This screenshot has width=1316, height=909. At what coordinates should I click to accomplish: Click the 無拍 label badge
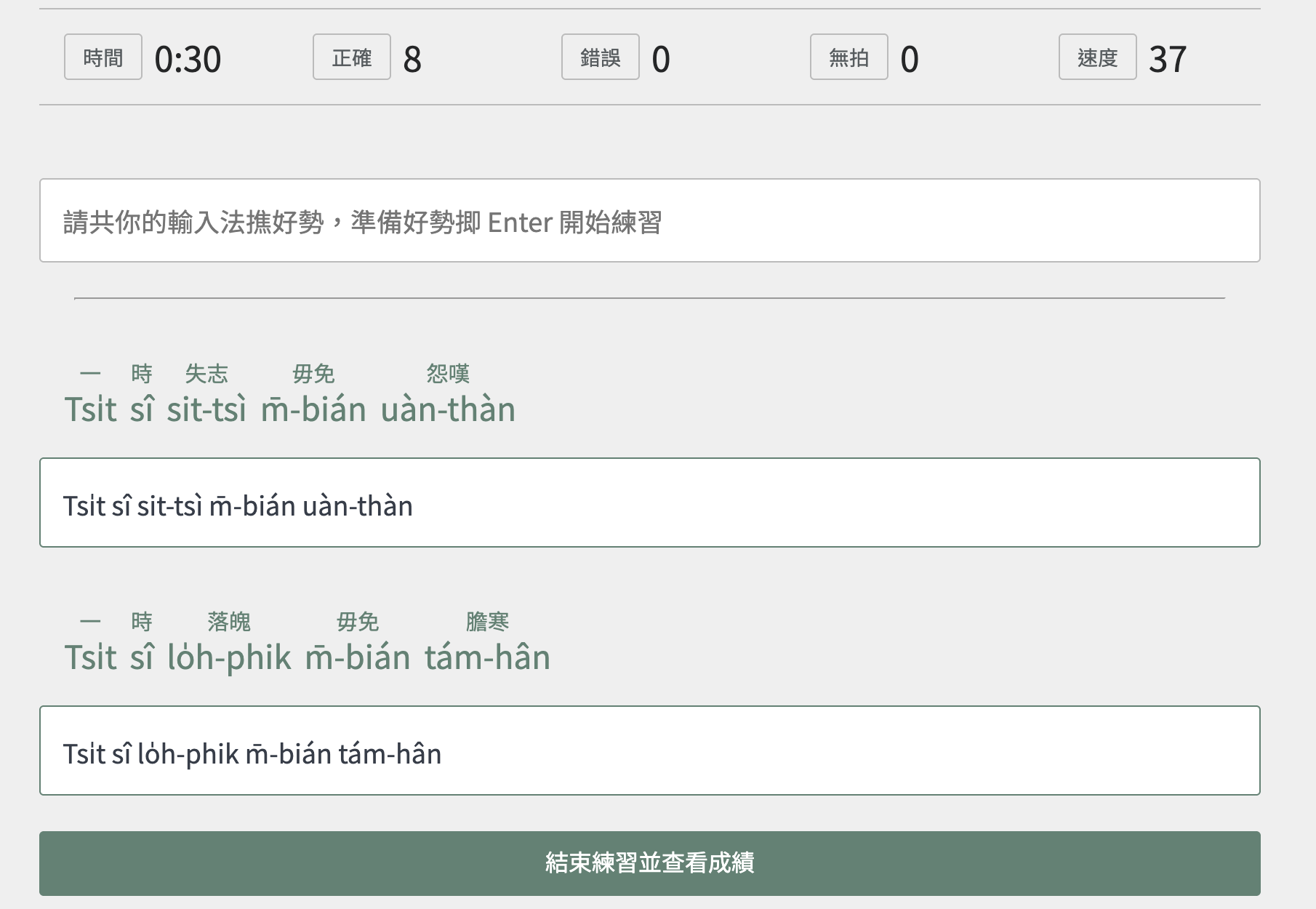pos(848,57)
